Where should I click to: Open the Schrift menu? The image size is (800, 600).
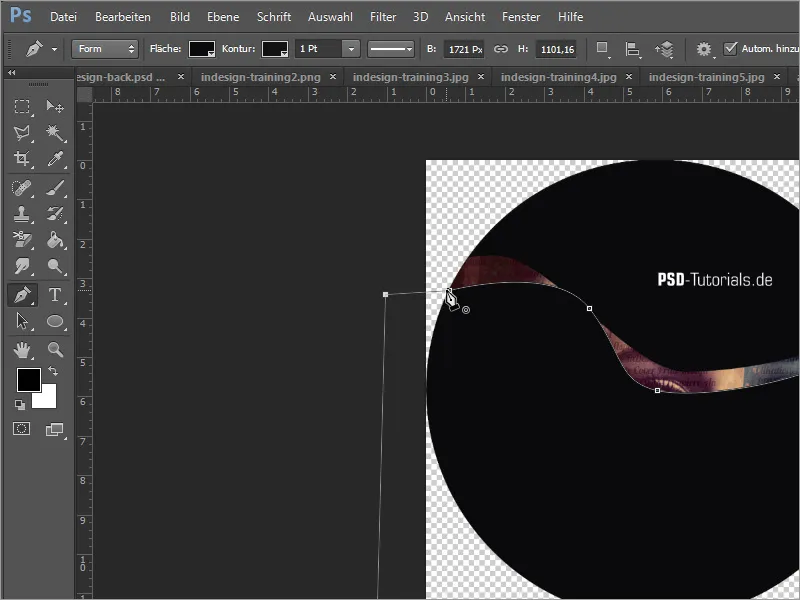coord(274,17)
